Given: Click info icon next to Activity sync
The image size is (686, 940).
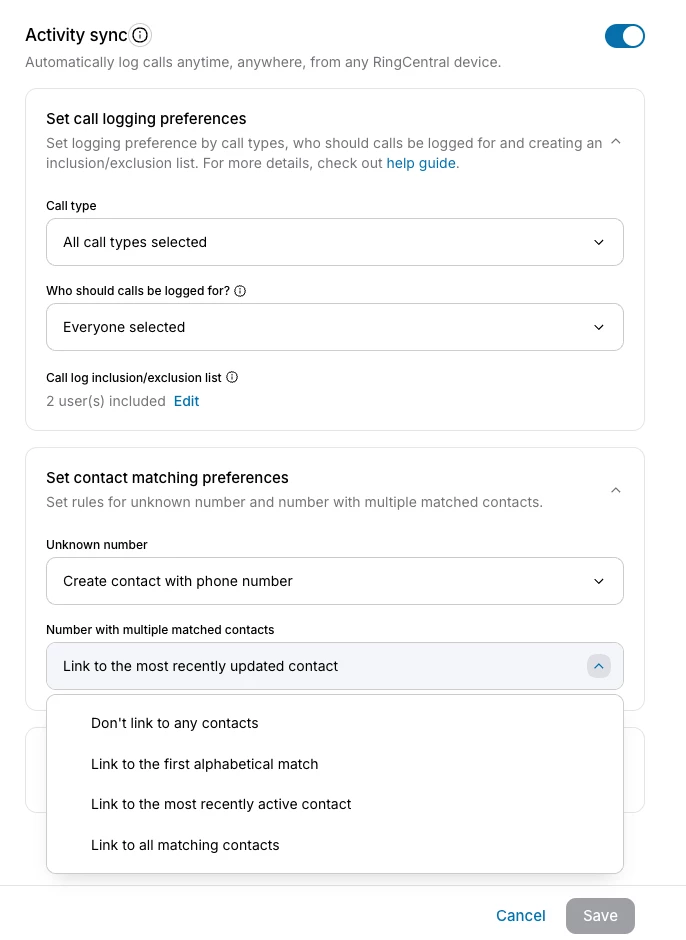Looking at the screenshot, I should click(140, 36).
